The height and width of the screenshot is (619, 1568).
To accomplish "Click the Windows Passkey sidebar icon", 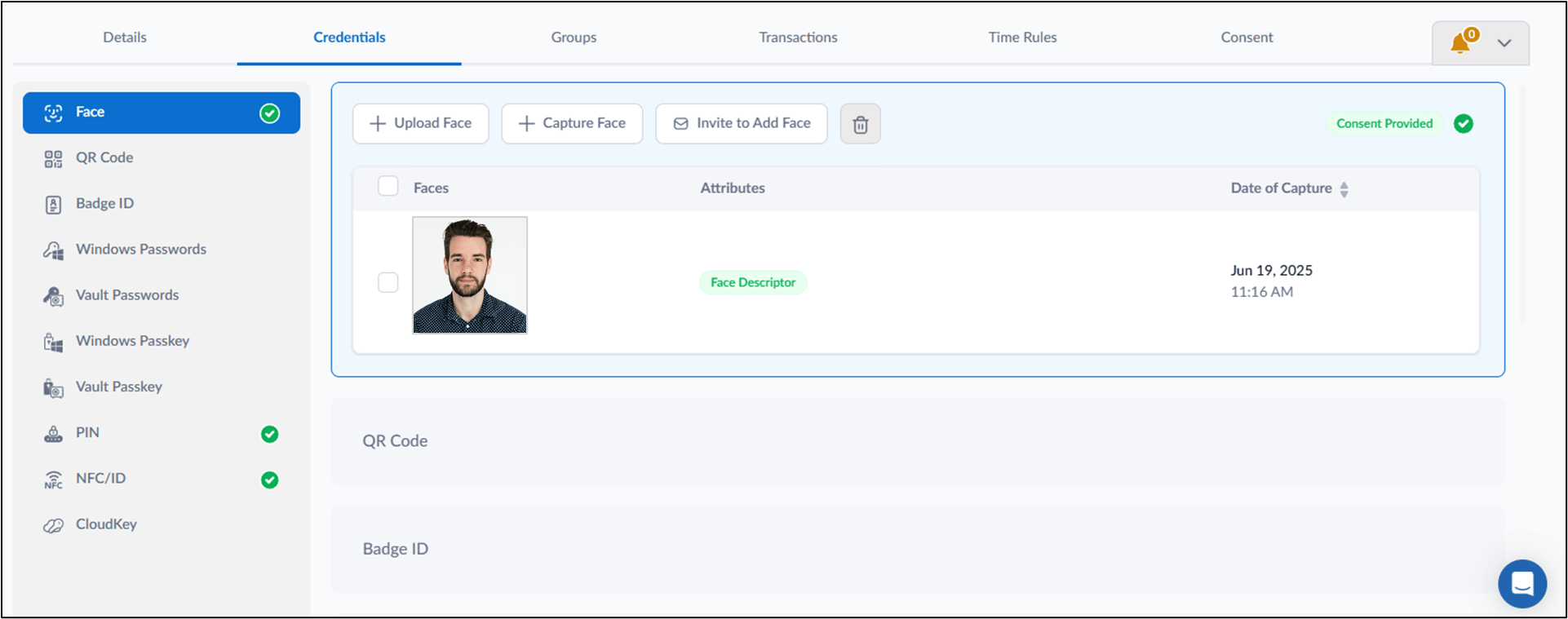I will (53, 342).
